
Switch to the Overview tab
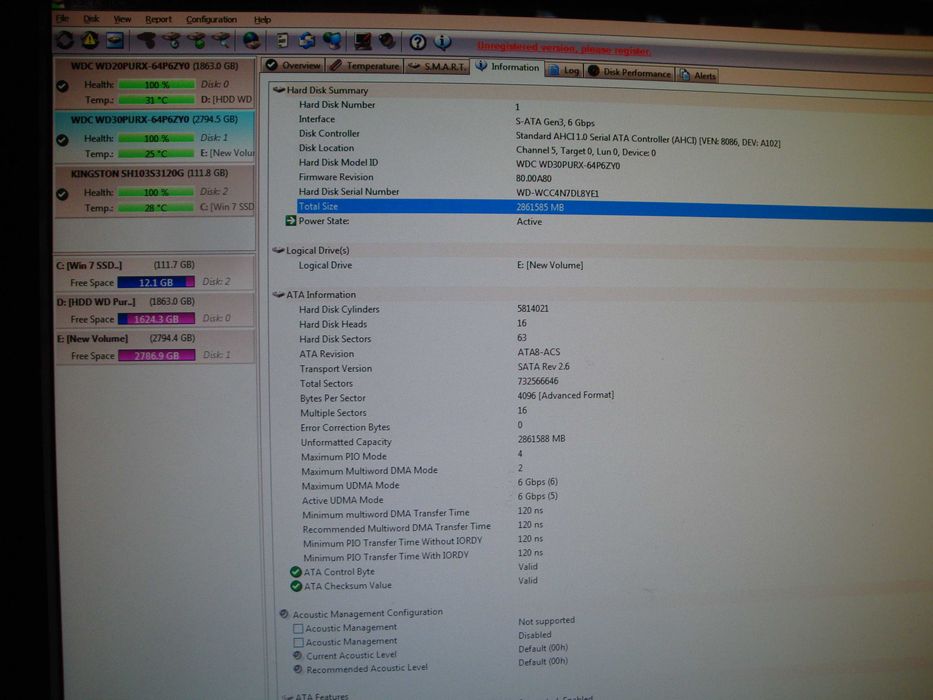293,65
